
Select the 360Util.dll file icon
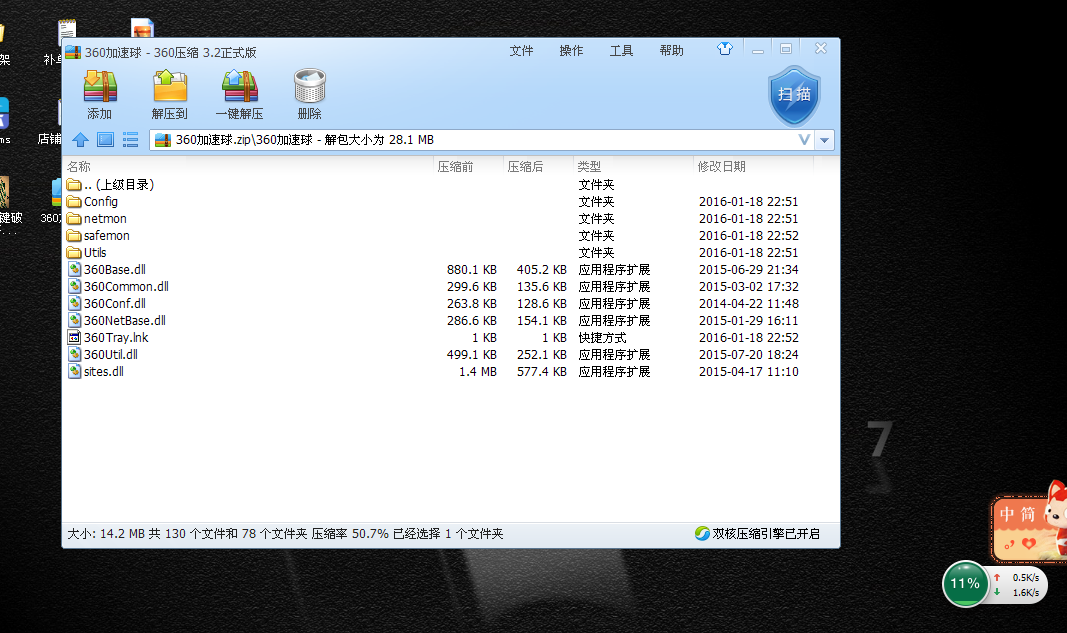click(x=74, y=355)
